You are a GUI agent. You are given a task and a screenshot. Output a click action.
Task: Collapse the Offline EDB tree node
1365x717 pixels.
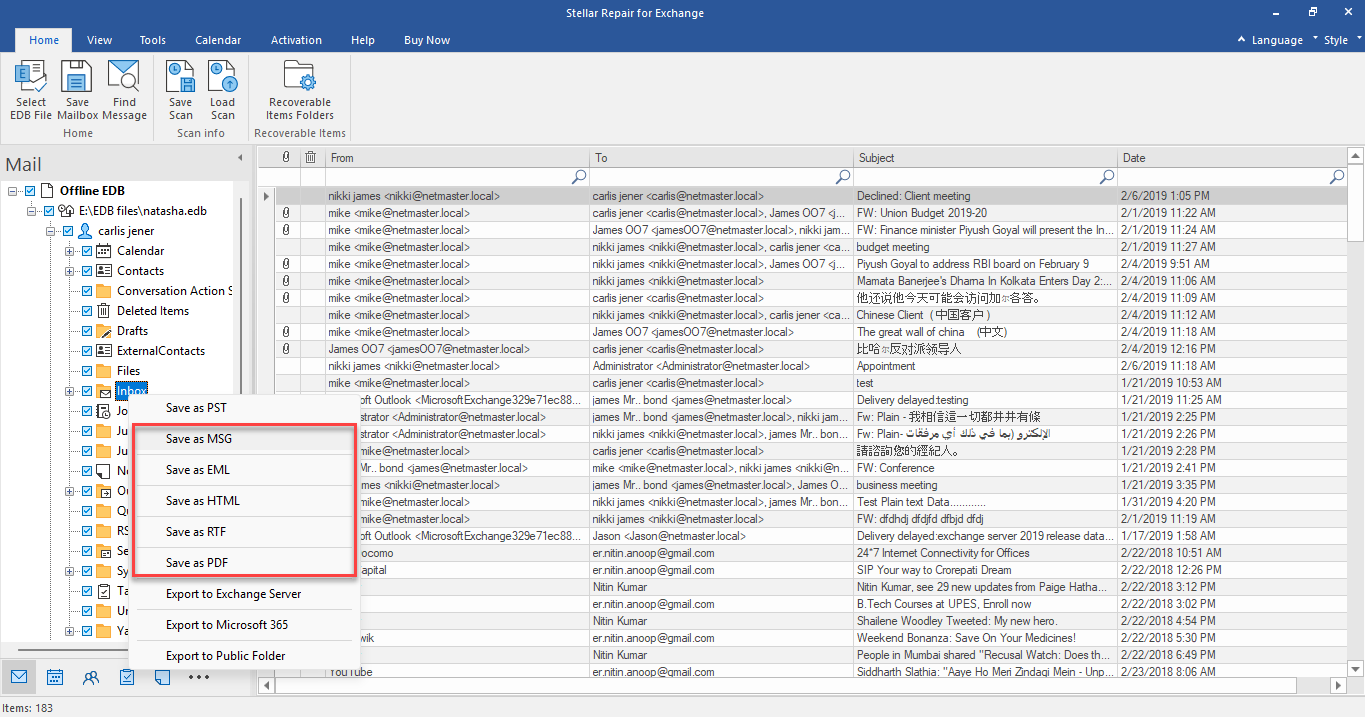(13, 191)
